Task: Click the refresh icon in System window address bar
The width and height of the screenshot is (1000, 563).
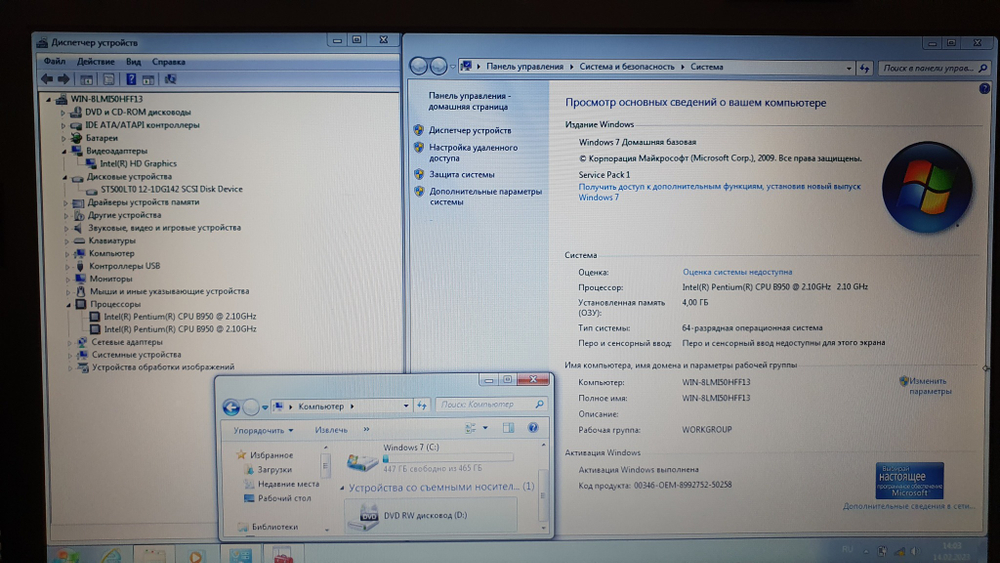Action: (x=863, y=68)
